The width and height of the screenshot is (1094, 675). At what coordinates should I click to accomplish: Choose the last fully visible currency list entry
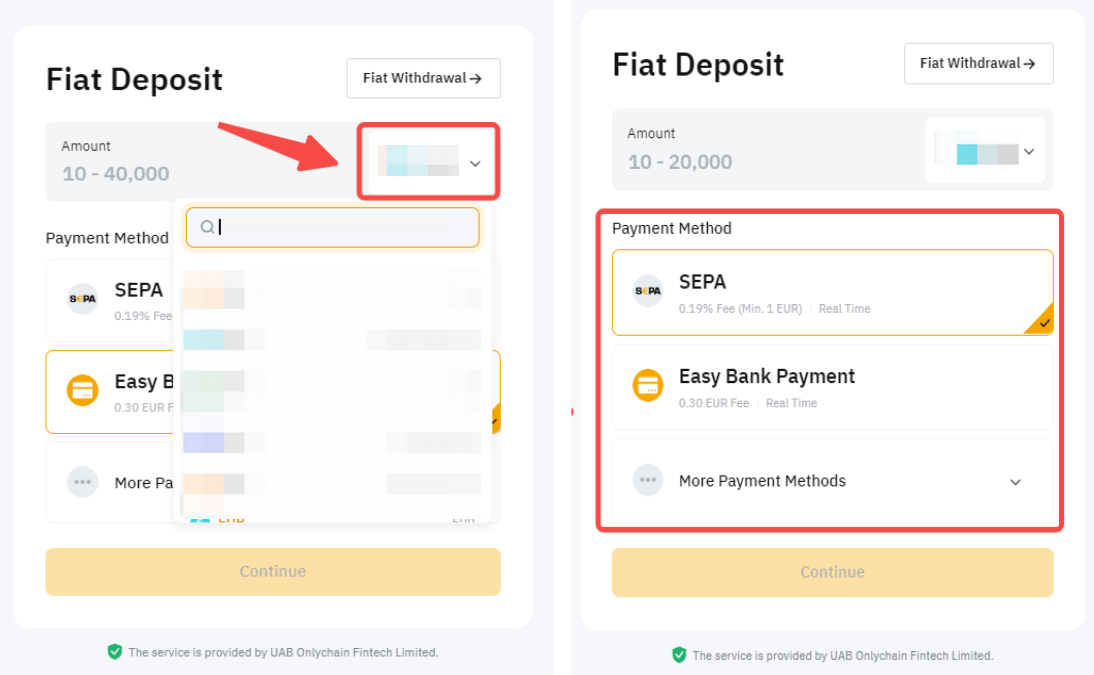[331, 484]
